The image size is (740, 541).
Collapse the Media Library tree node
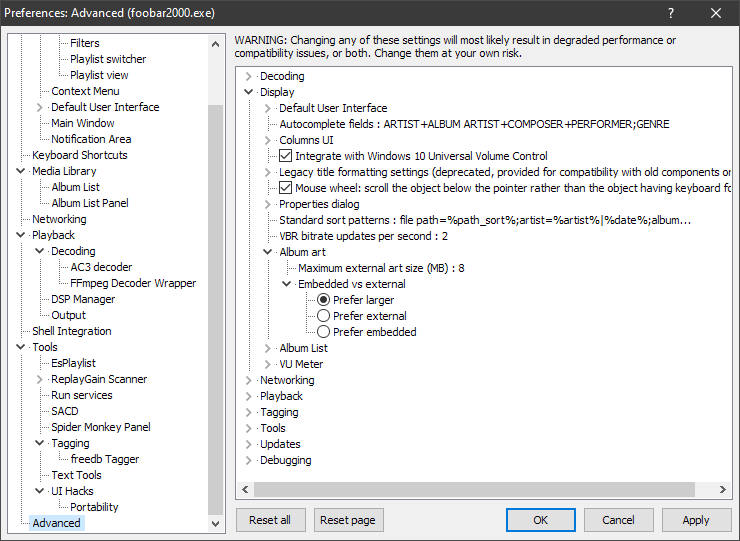coord(21,171)
